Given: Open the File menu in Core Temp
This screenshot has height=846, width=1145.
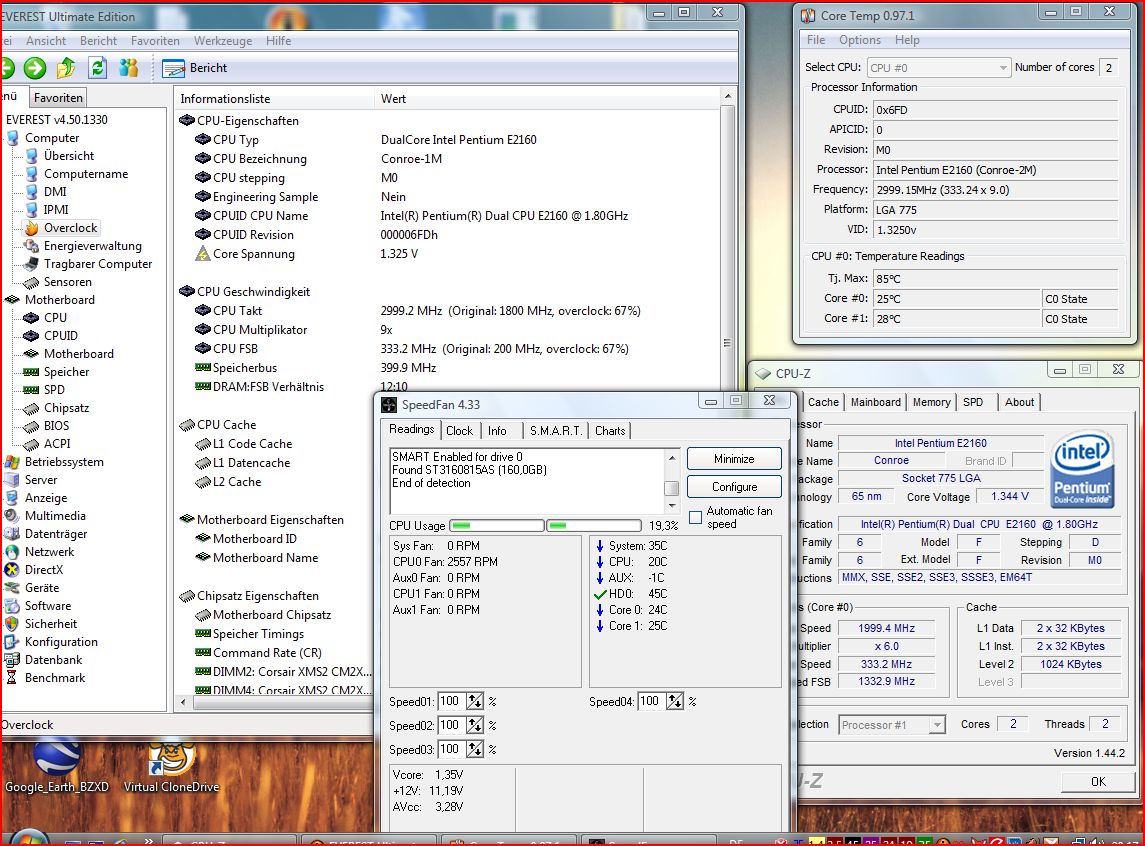Looking at the screenshot, I should 816,40.
